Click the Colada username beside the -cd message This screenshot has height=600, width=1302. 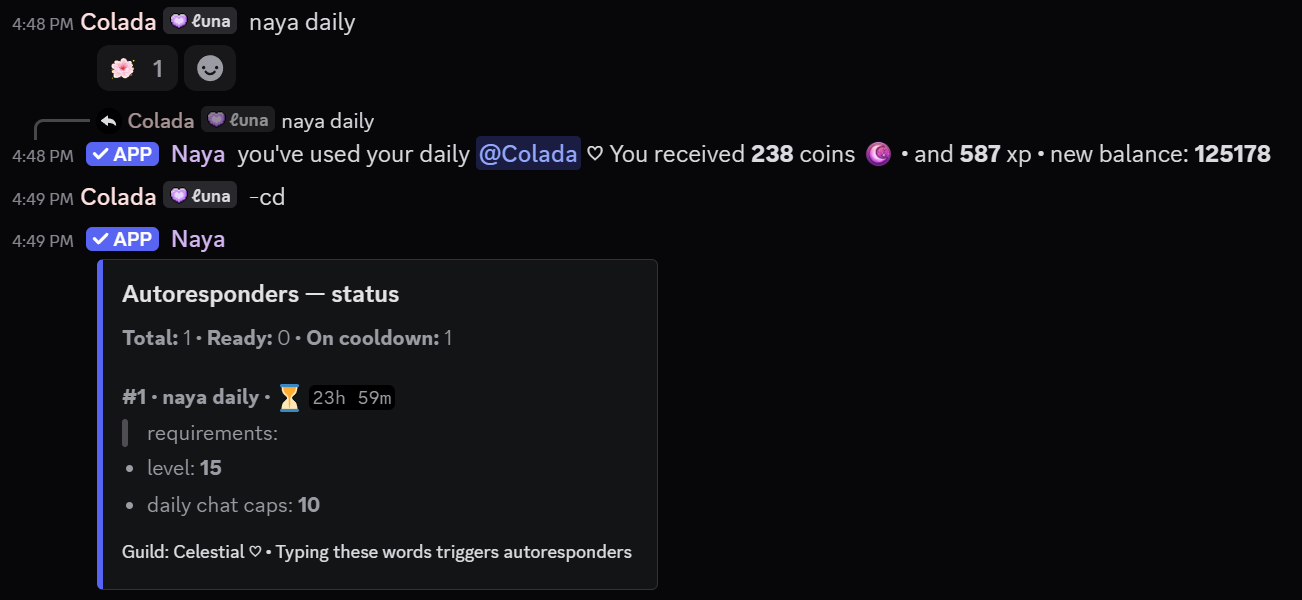click(118, 197)
